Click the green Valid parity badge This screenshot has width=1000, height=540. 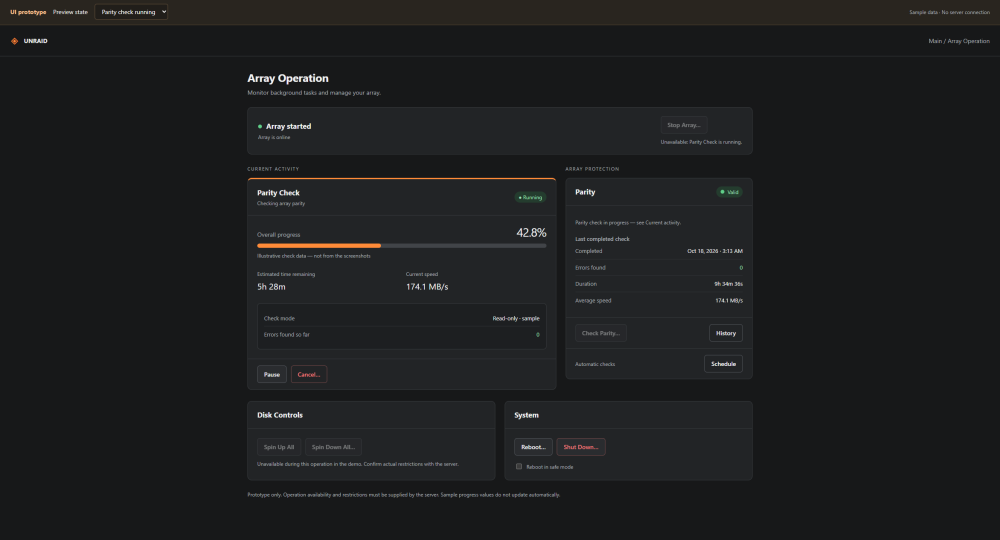point(729,192)
